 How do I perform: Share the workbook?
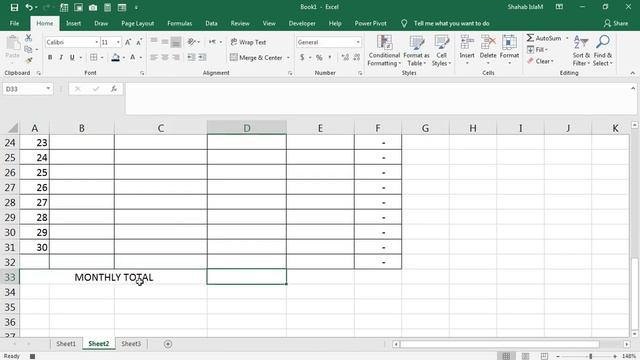616,23
